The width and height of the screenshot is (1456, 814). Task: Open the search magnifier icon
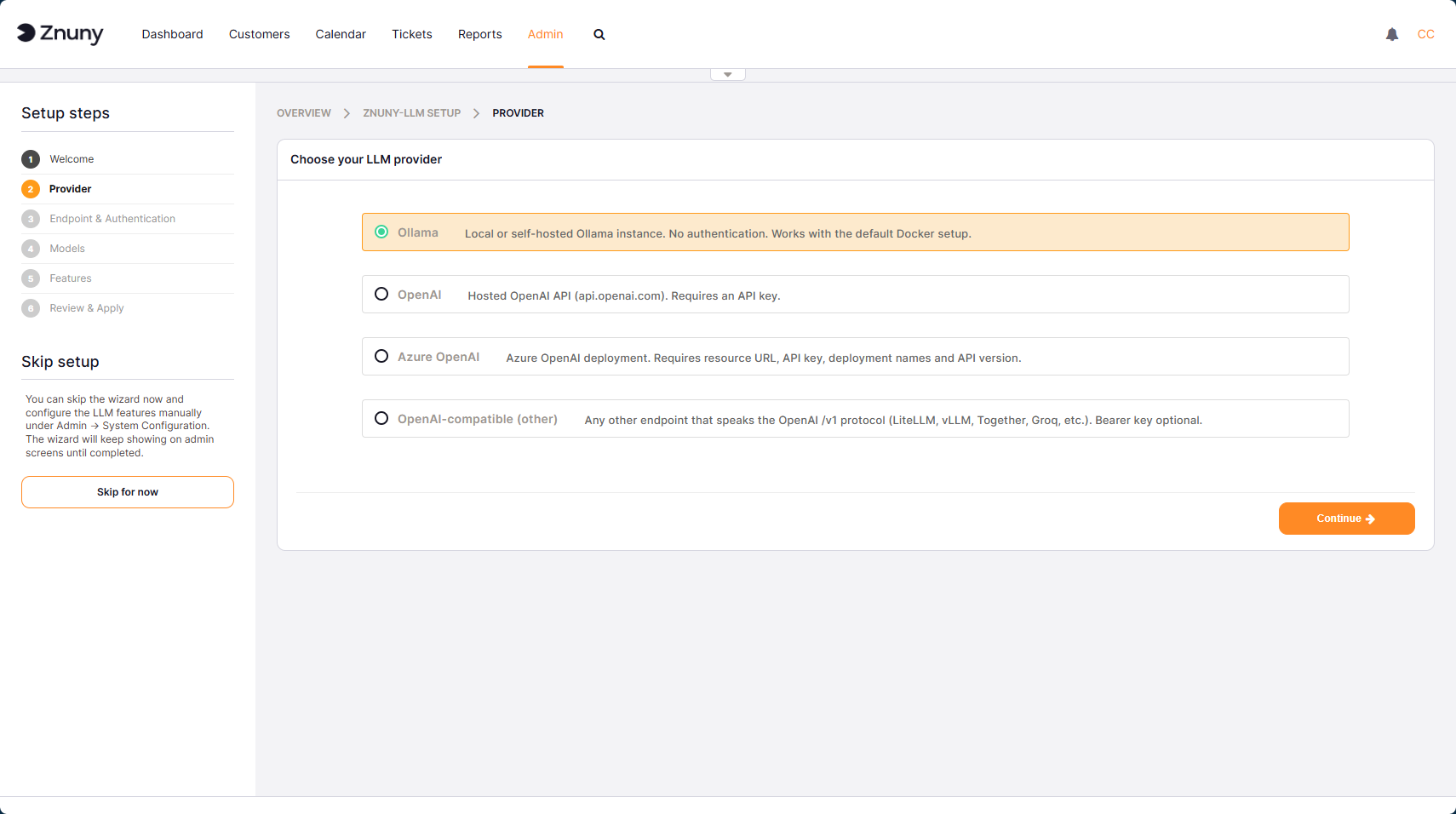599,34
